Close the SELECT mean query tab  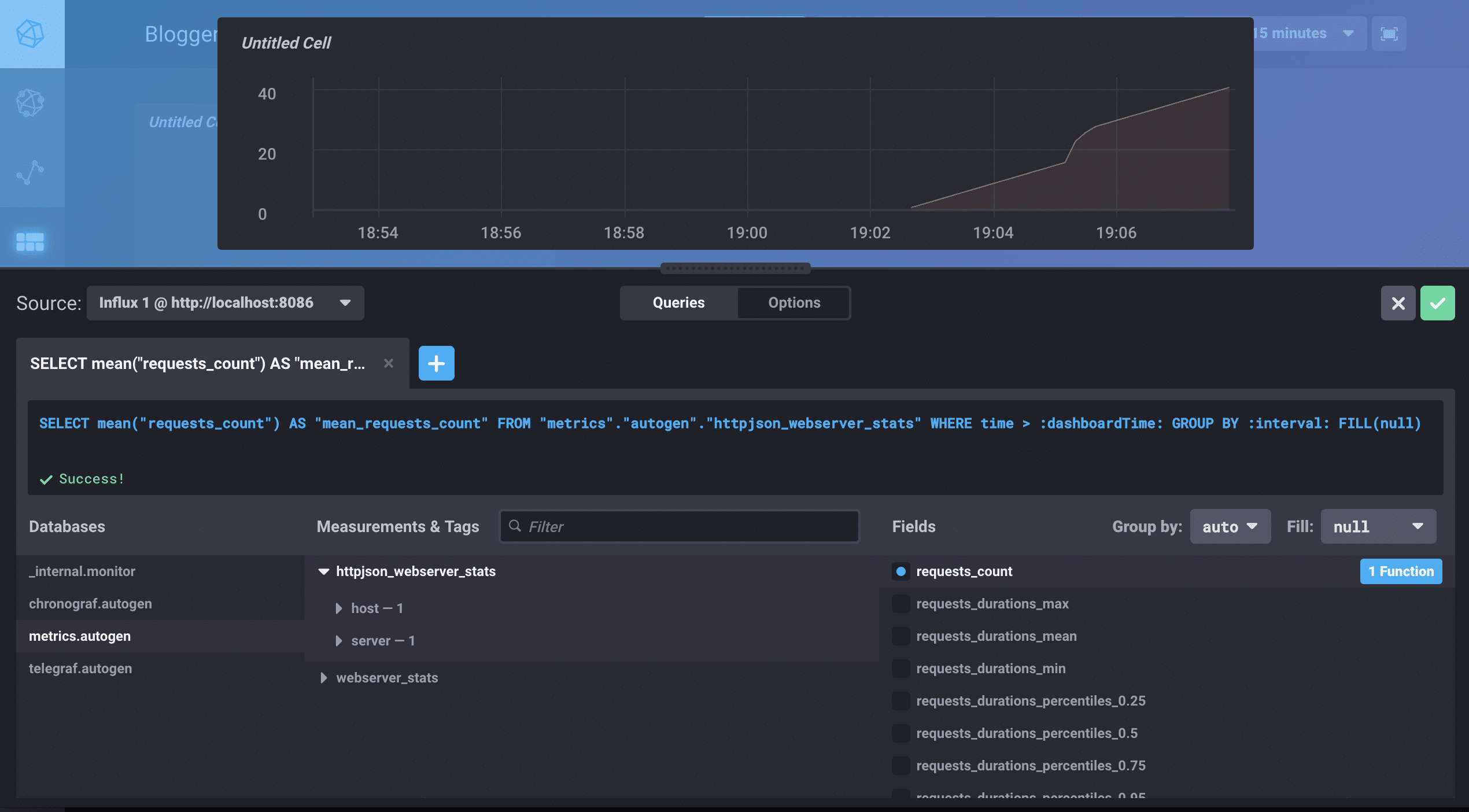[x=389, y=363]
